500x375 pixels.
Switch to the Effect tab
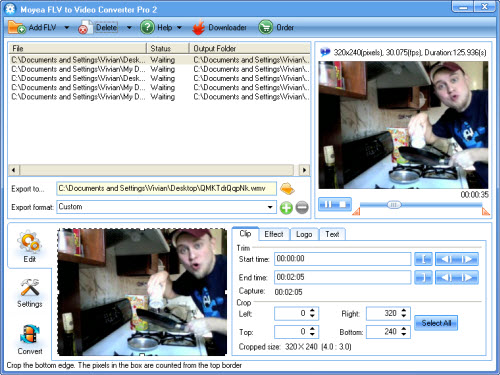coord(274,234)
